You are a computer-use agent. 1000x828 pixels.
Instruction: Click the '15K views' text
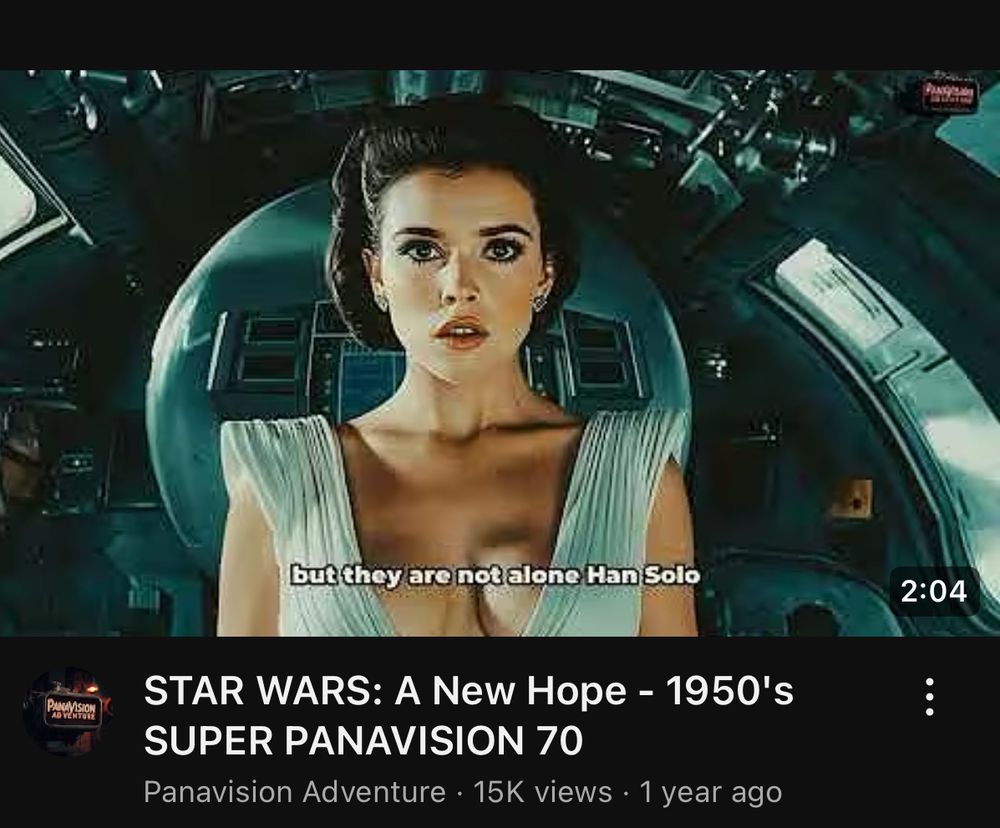(543, 792)
